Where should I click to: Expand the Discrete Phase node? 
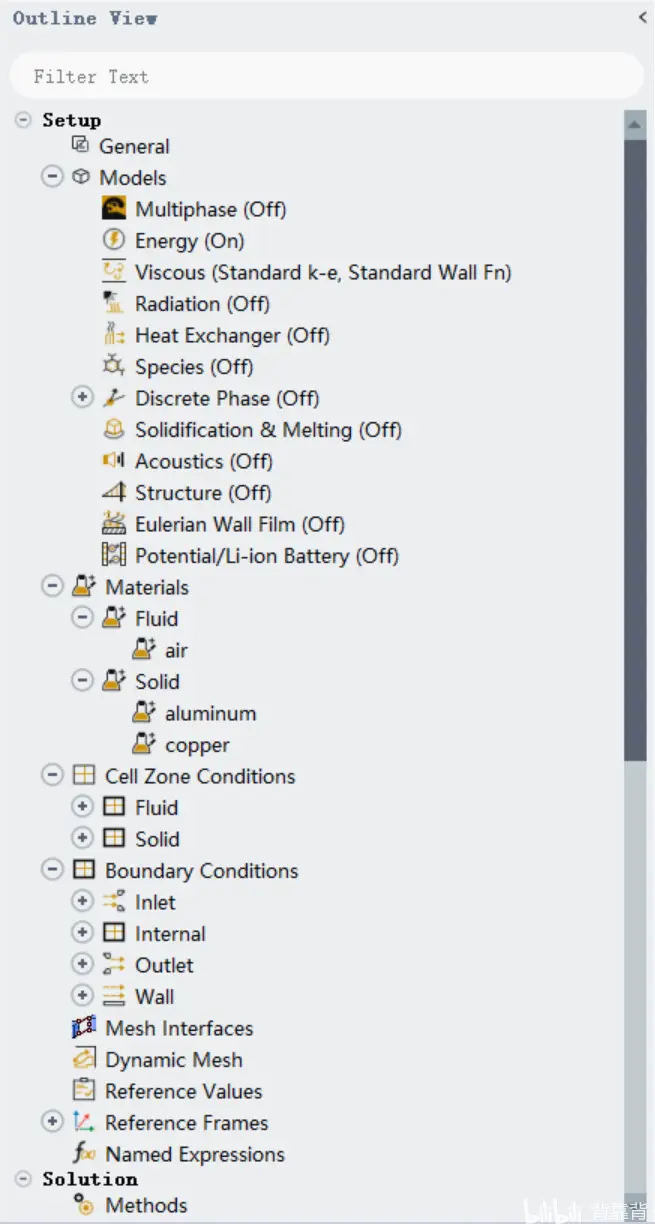pos(82,398)
